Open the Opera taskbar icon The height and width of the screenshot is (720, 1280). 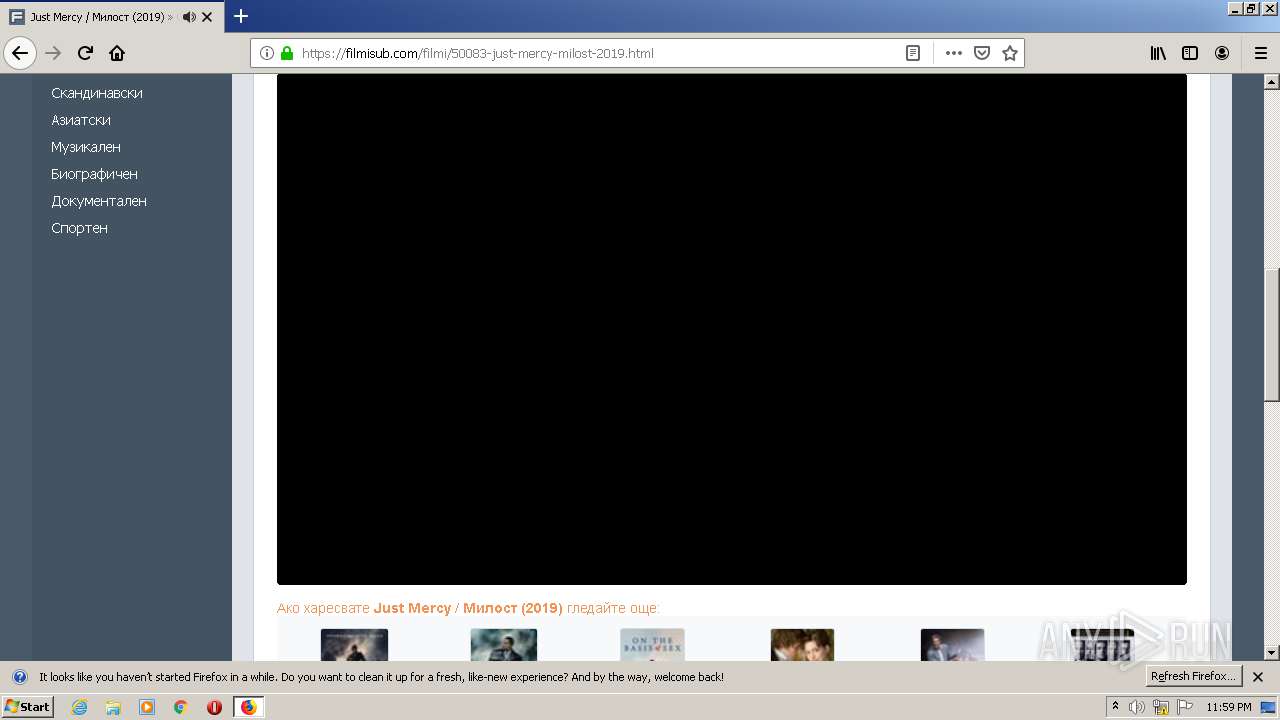[x=214, y=707]
